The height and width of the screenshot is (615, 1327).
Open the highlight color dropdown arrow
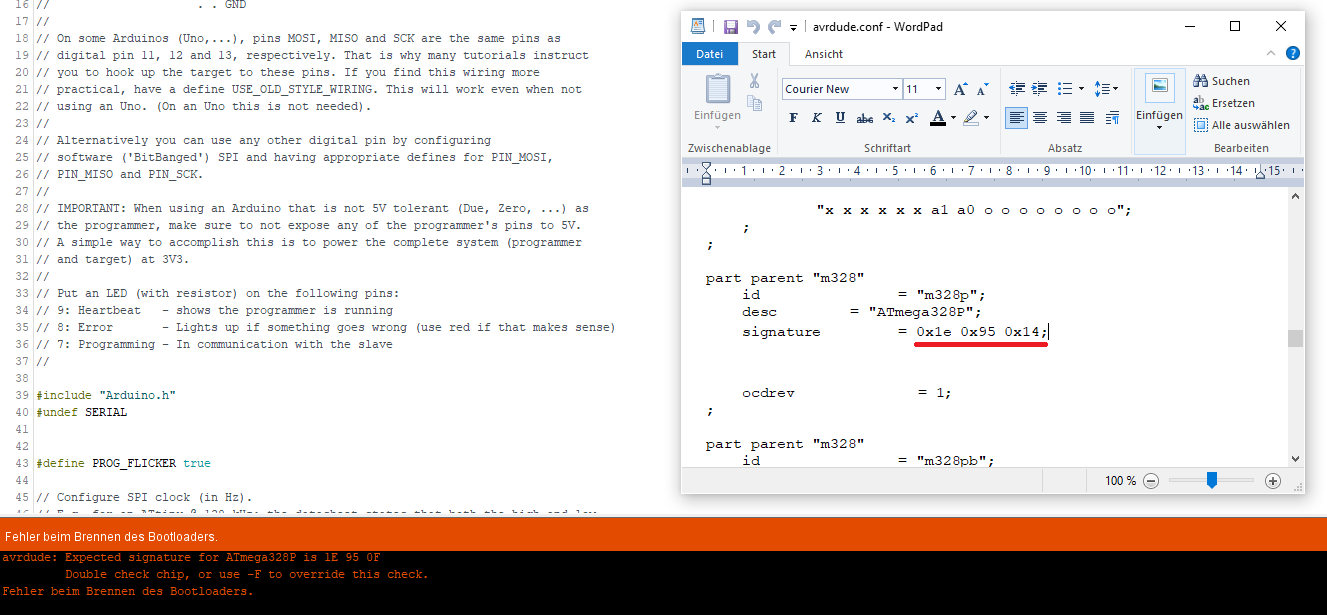coord(986,118)
